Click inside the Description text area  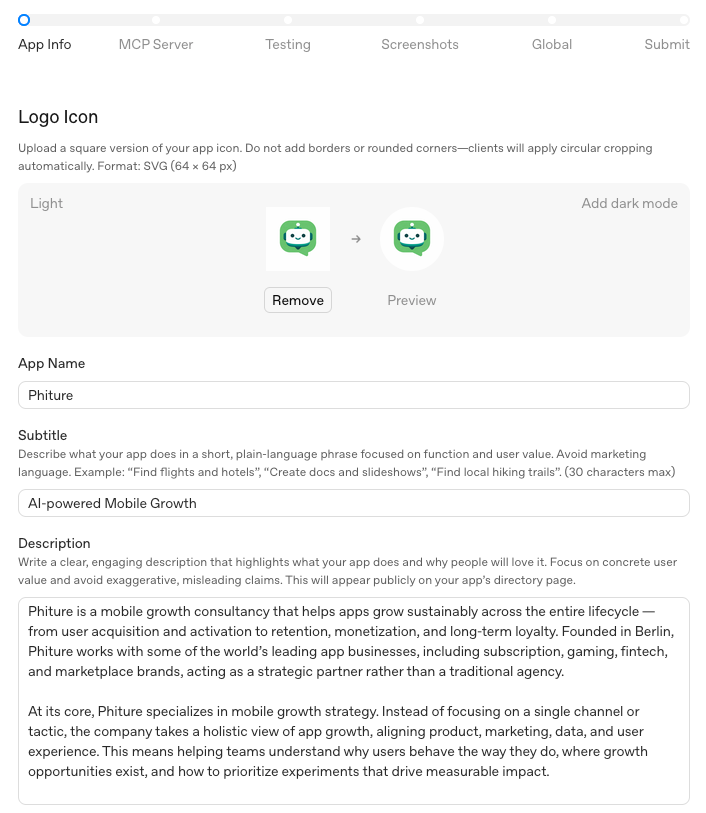354,700
